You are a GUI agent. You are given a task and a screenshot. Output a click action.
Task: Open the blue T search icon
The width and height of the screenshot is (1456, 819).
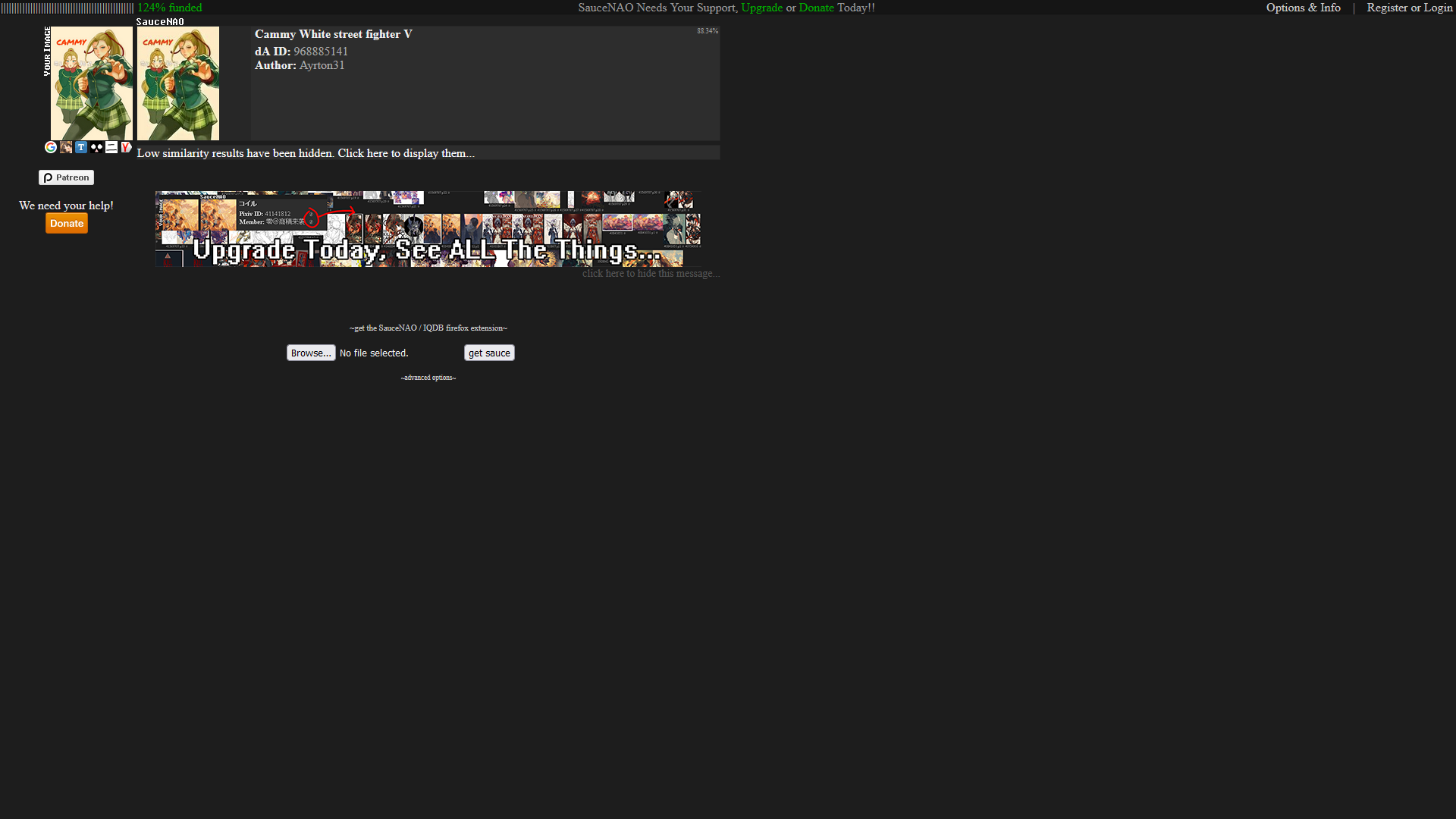coord(81,147)
